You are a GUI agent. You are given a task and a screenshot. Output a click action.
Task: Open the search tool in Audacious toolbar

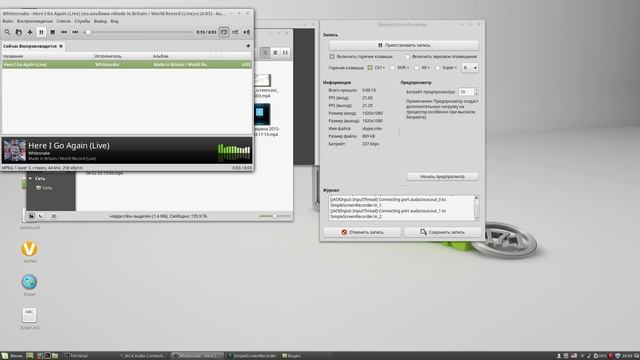tap(7, 32)
